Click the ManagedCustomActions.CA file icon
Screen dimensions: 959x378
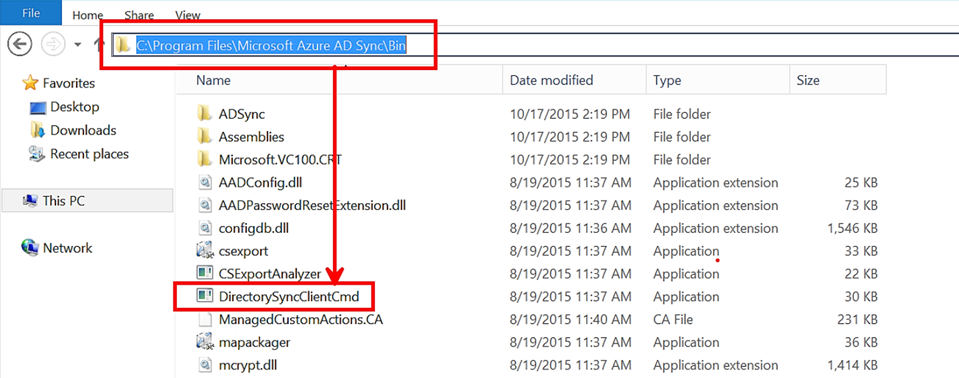(x=204, y=319)
